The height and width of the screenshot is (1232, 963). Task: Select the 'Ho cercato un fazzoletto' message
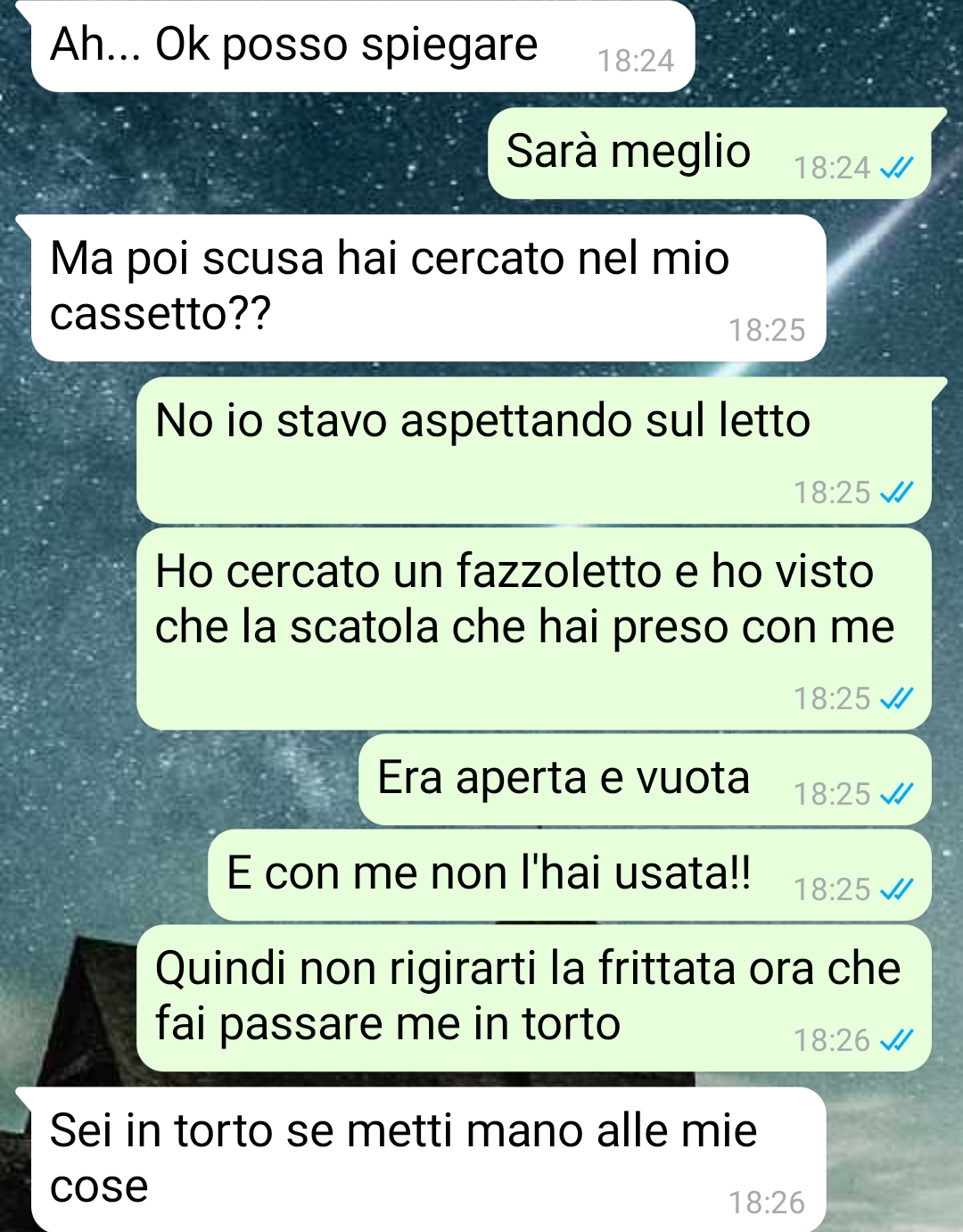[534, 629]
